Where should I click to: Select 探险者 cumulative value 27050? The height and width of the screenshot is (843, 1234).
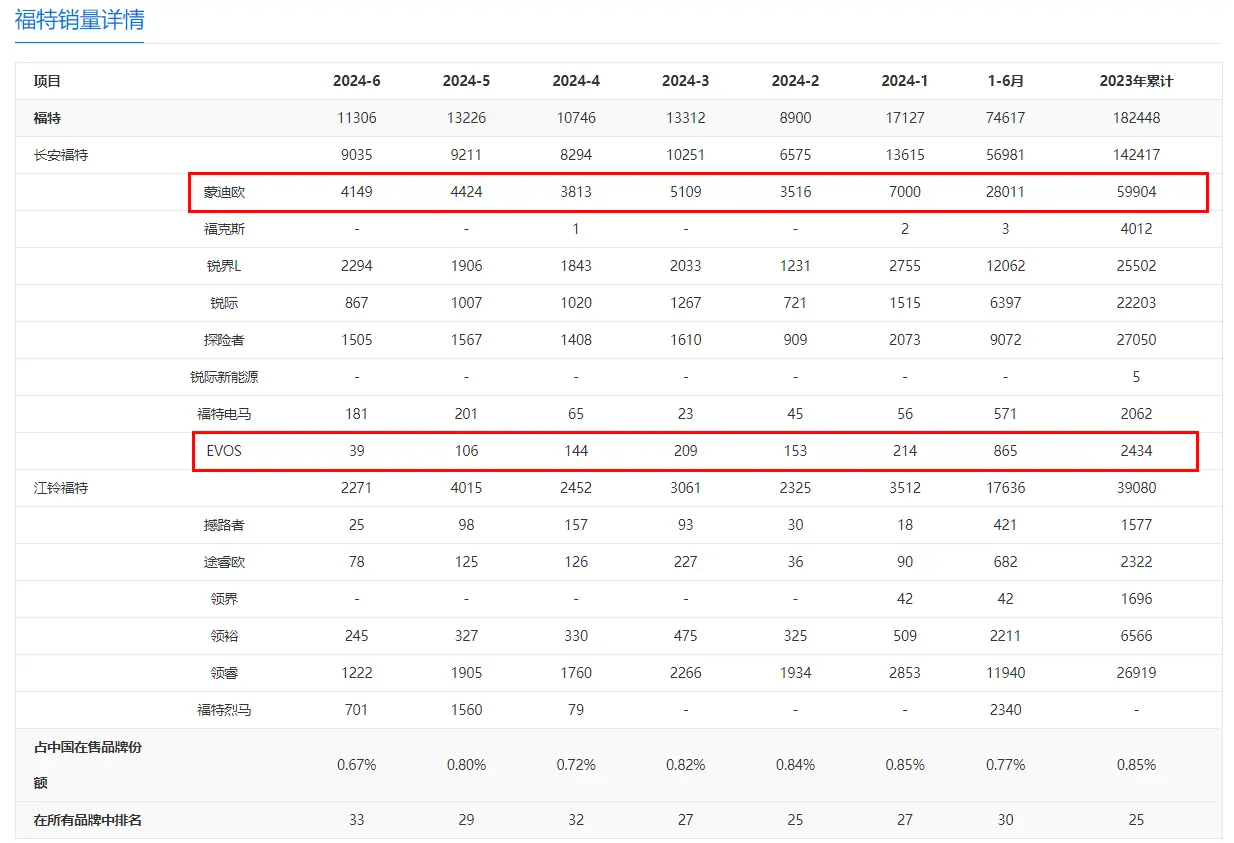[1136, 340]
